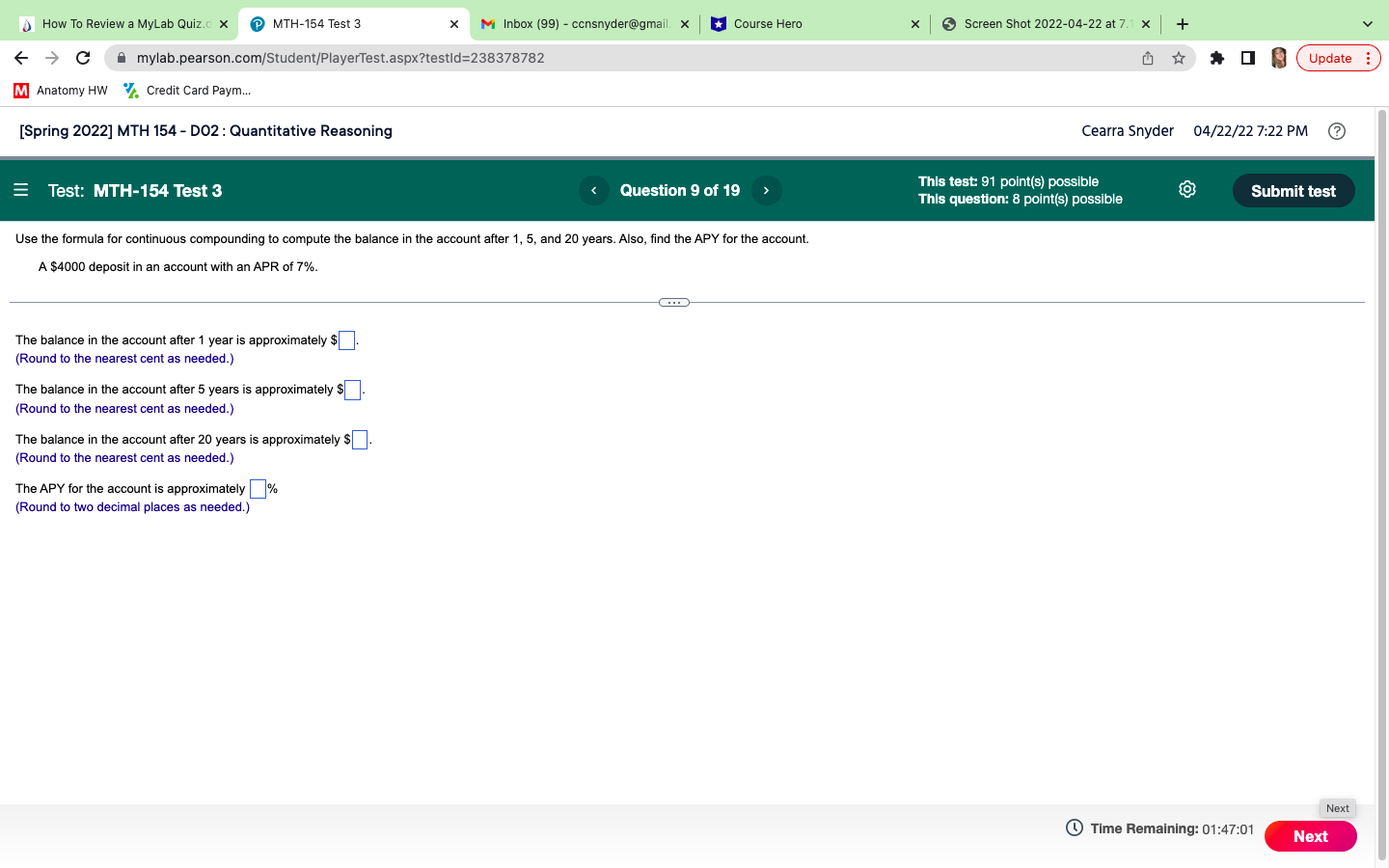Click the share icon in the address bar

click(x=1147, y=58)
